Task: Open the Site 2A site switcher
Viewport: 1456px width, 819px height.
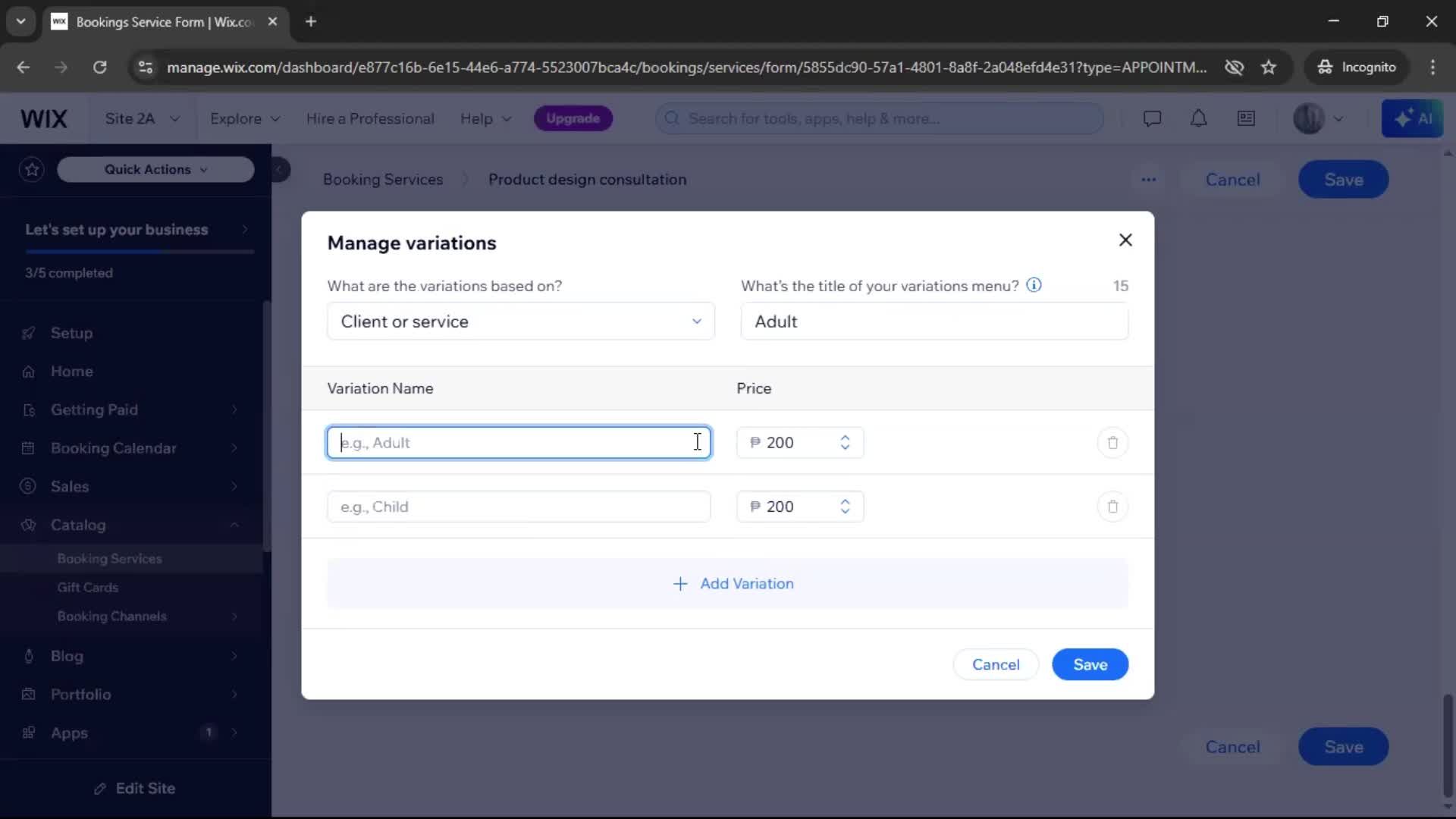Action: coord(142,119)
